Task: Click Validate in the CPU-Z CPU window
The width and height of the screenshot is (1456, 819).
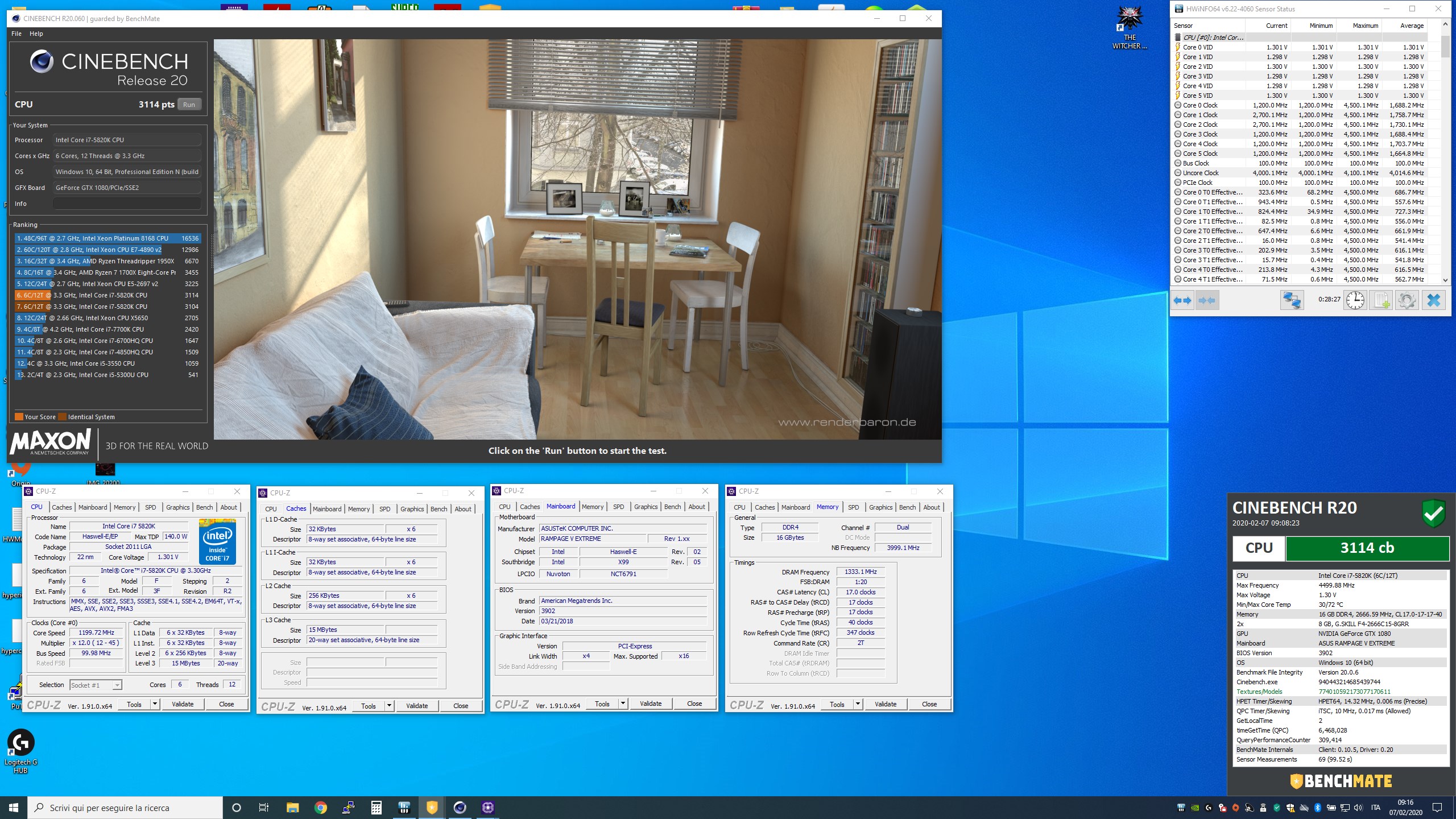Action: point(183,704)
